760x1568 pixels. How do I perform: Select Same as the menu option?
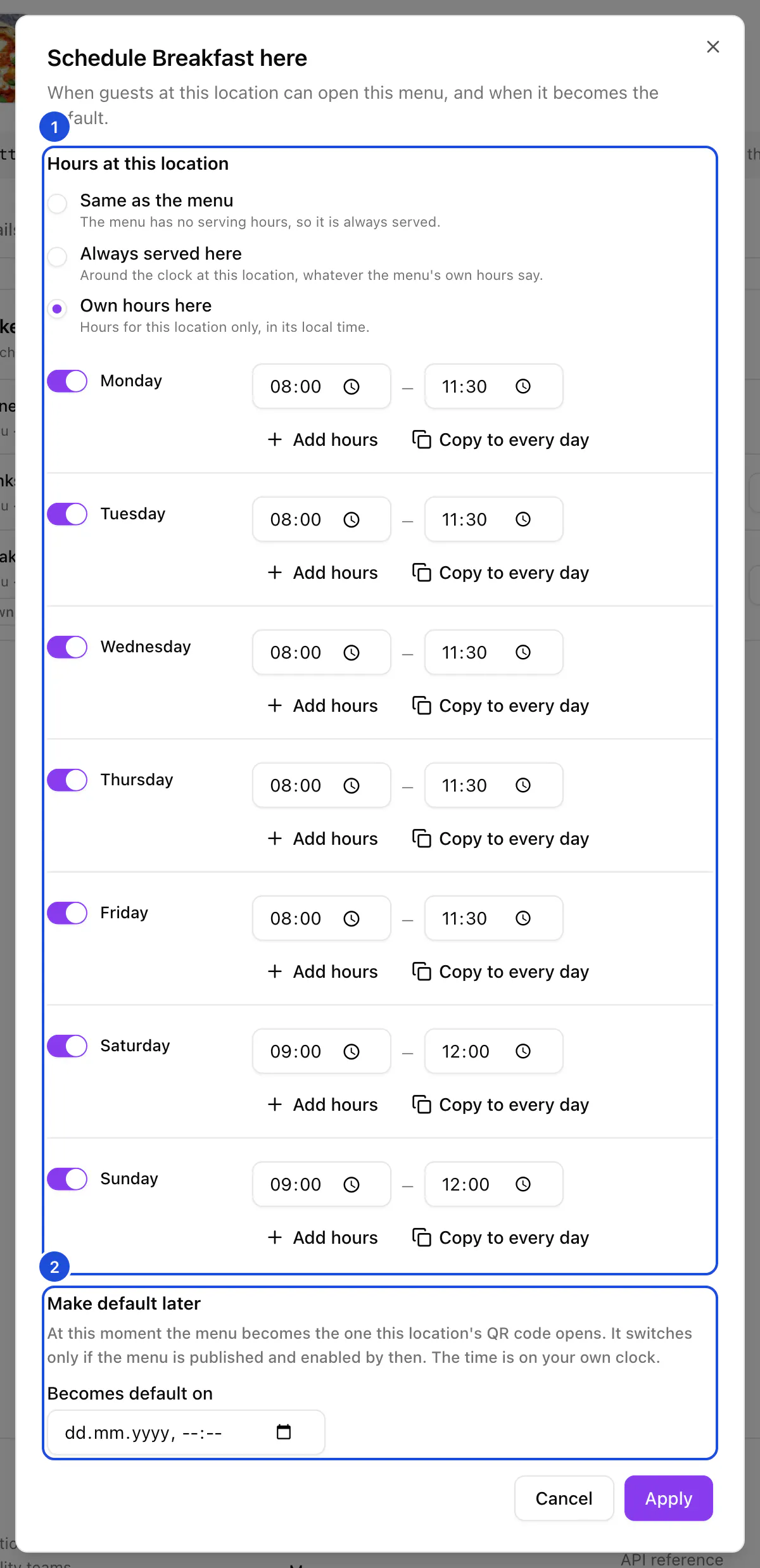tap(57, 203)
